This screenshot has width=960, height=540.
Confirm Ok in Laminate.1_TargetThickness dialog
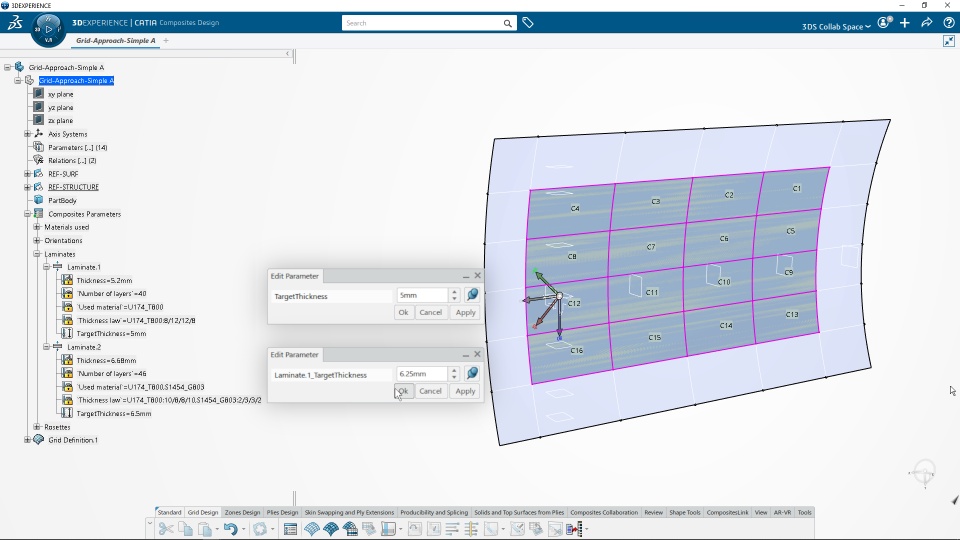[403, 391]
